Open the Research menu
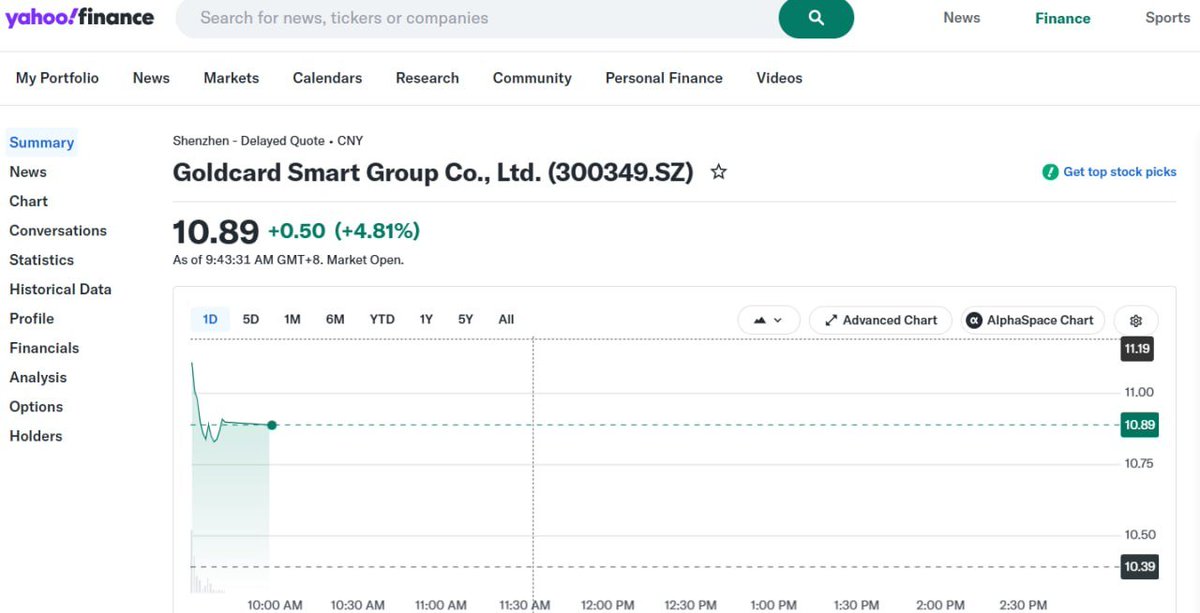Viewport: 1200px width, 613px height. [427, 78]
